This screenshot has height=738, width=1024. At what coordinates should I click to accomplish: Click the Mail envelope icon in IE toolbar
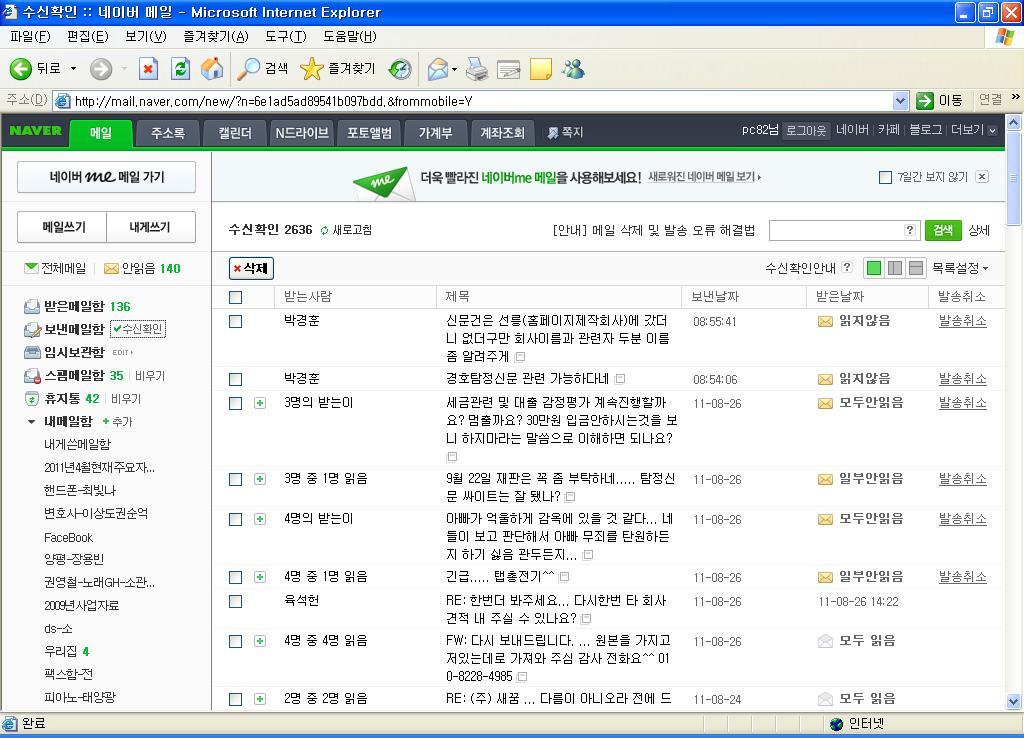coord(438,69)
